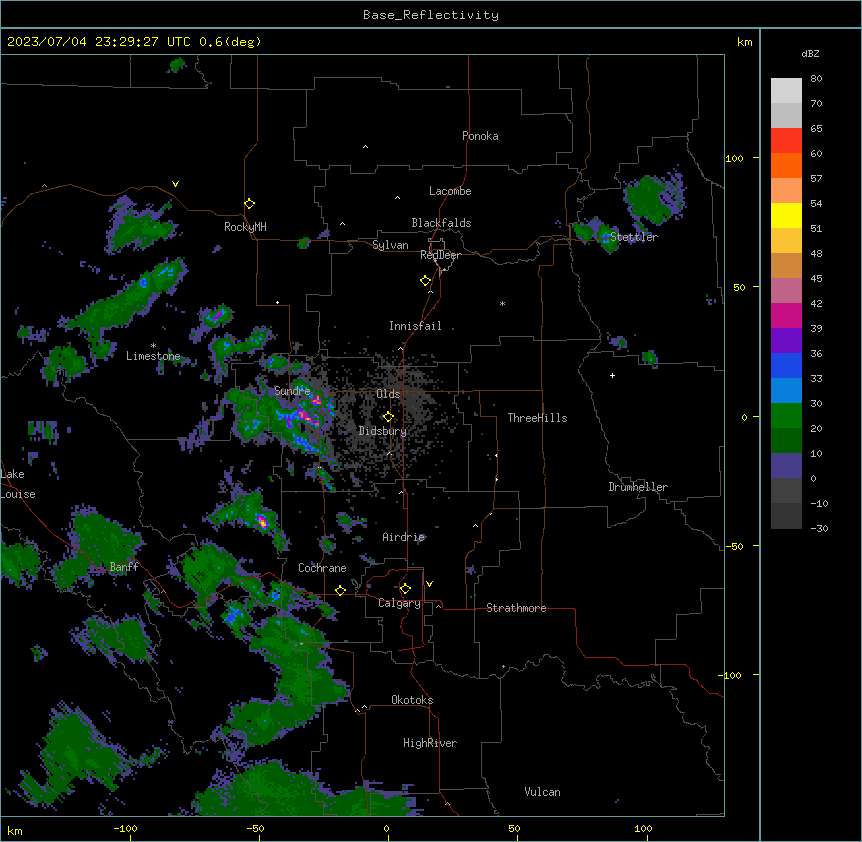Click the 50 km label on bottom axis

click(x=514, y=828)
